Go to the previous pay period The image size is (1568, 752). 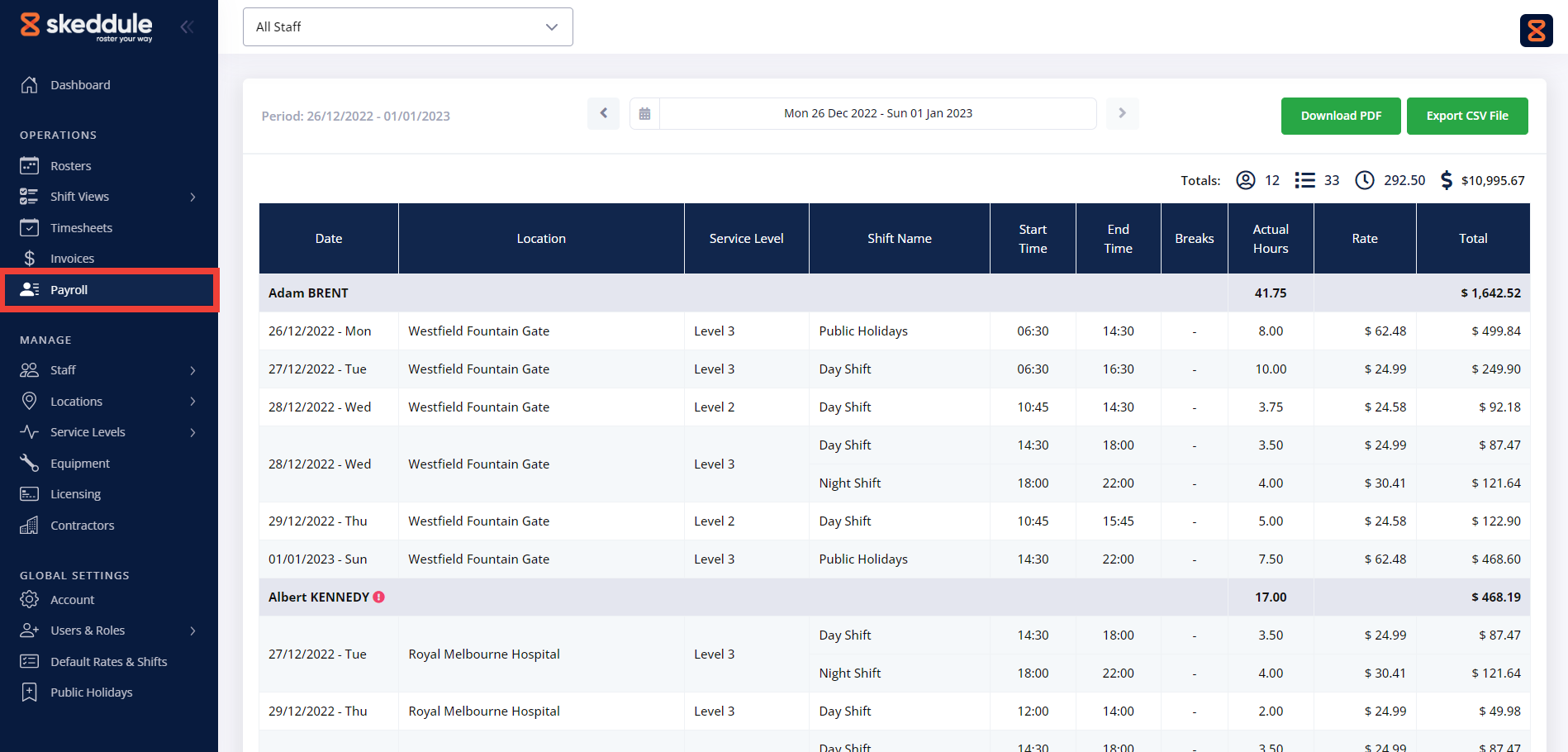603,113
